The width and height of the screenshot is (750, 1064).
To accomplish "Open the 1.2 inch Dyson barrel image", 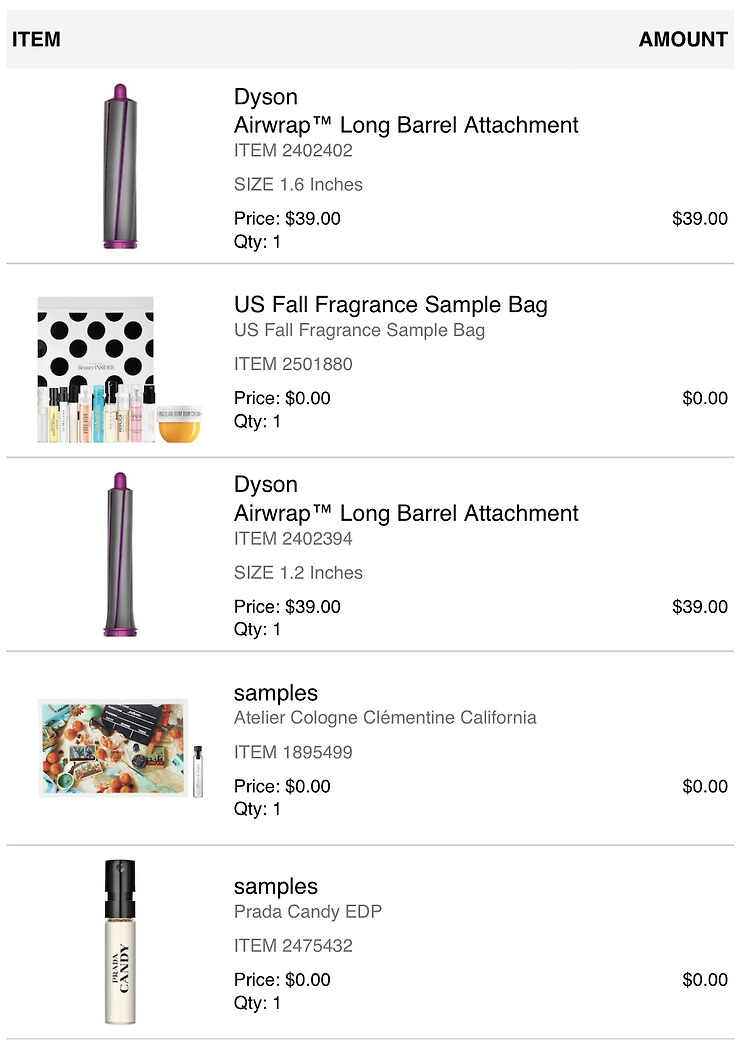I will point(120,554).
